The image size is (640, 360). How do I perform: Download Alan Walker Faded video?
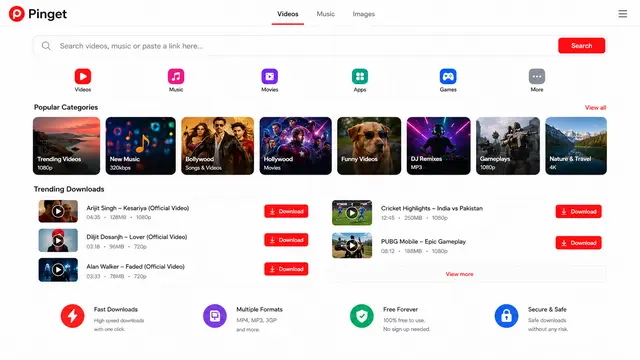point(286,269)
